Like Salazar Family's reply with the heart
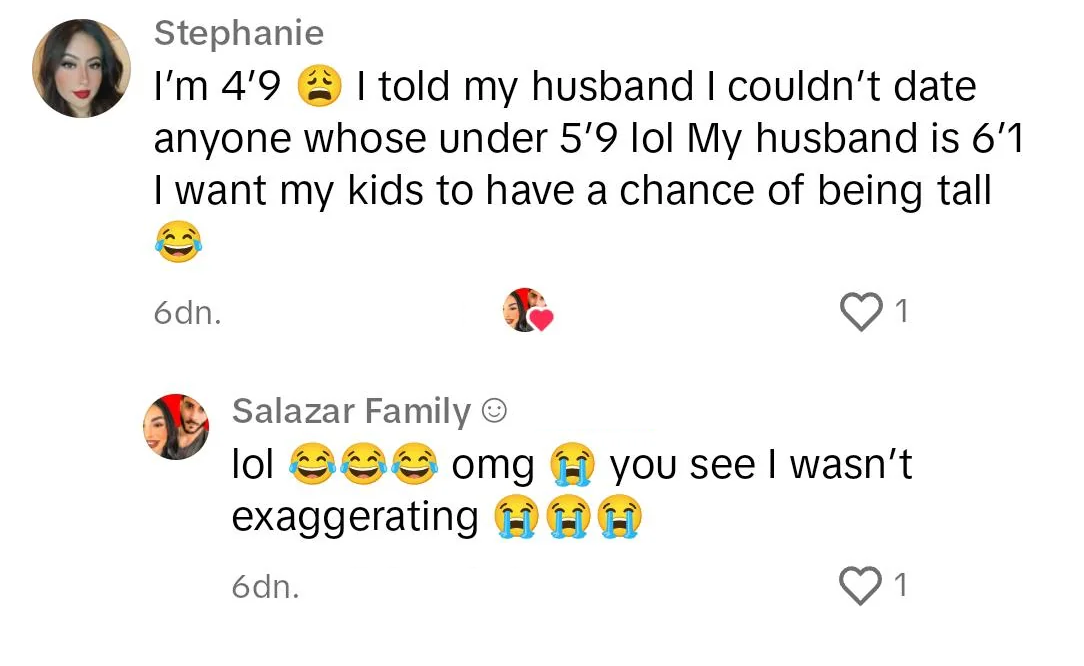This screenshot has width=1084, height=666. click(x=861, y=586)
